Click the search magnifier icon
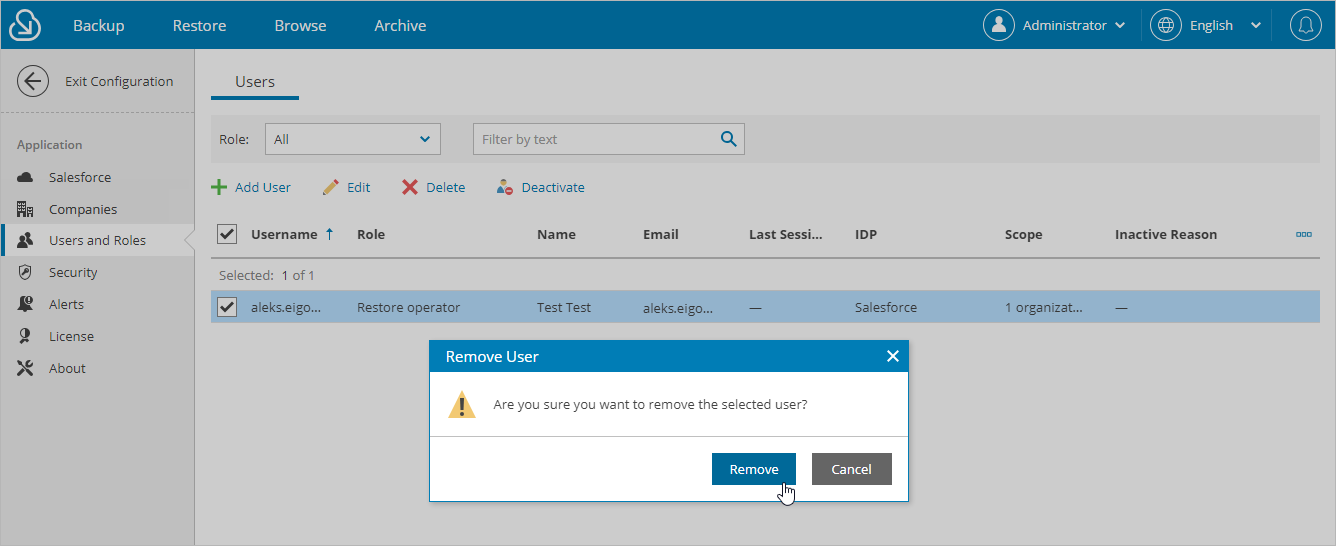This screenshot has height=546, width=1336. coord(728,139)
